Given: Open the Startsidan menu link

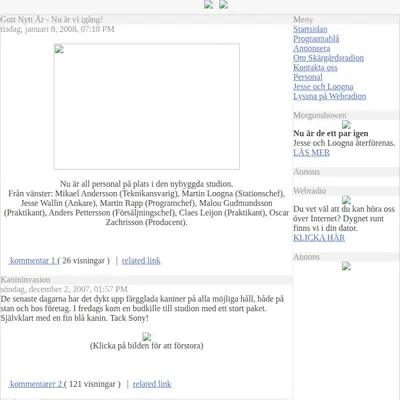Looking at the screenshot, I should click(310, 29).
